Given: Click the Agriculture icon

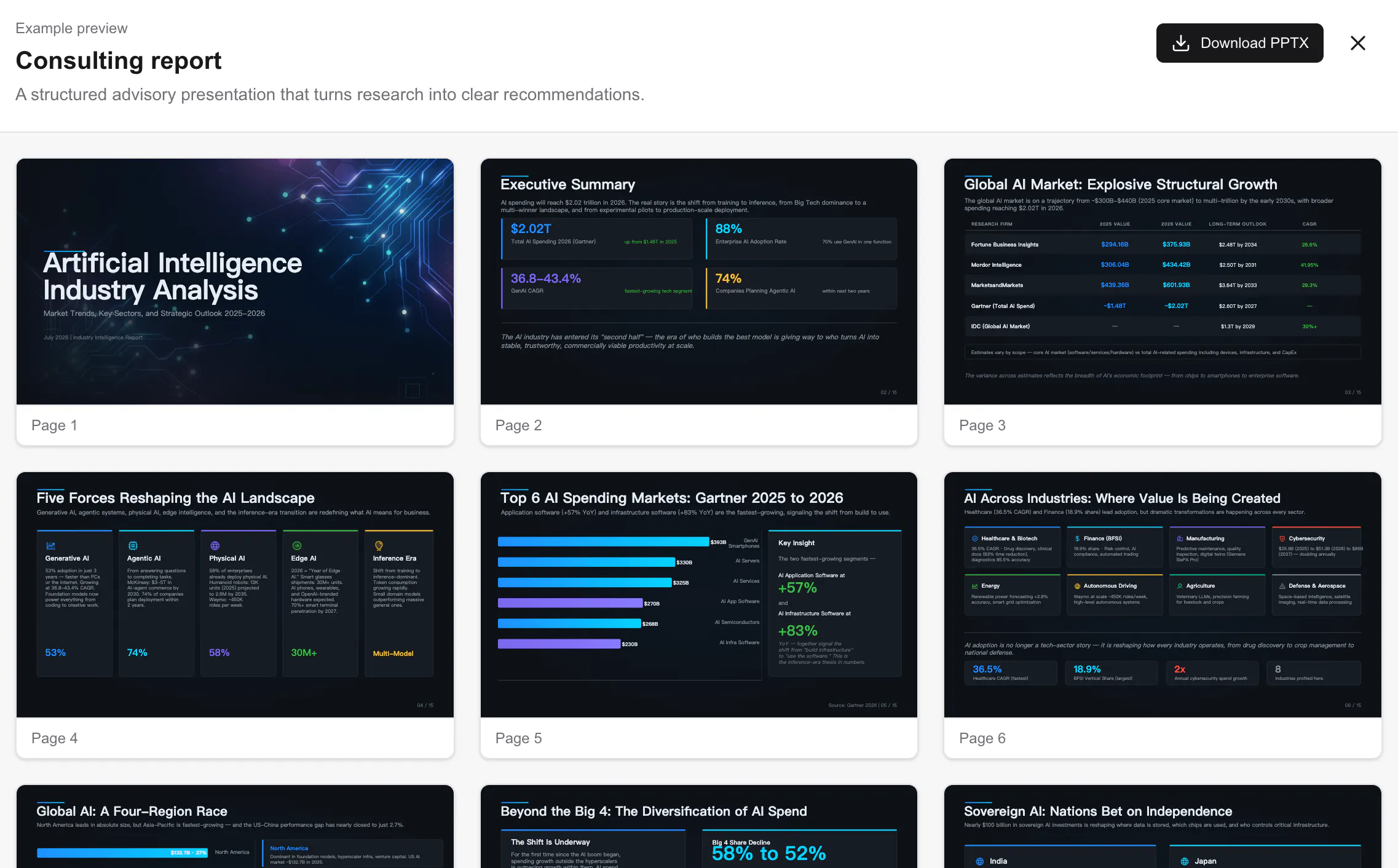Looking at the screenshot, I should (x=1180, y=586).
